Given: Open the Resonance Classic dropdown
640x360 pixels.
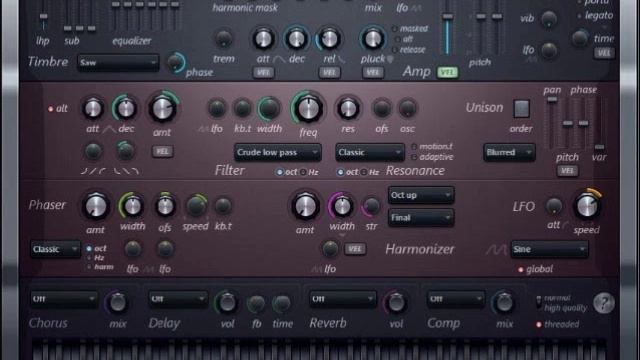Looking at the screenshot, I should coord(370,152).
